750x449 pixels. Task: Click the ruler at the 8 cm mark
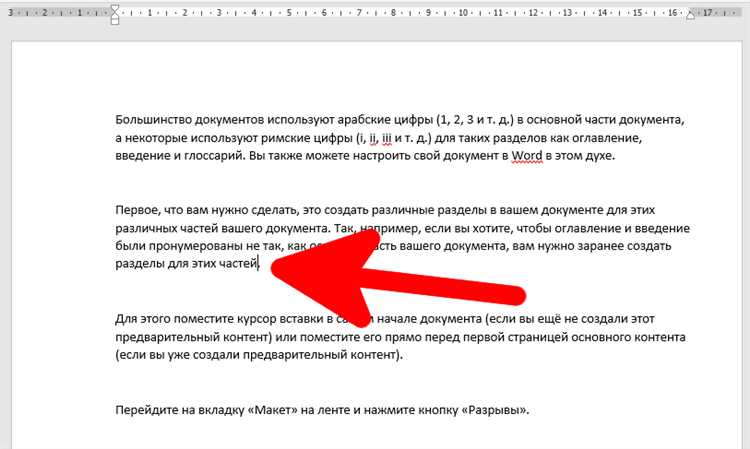(x=393, y=13)
